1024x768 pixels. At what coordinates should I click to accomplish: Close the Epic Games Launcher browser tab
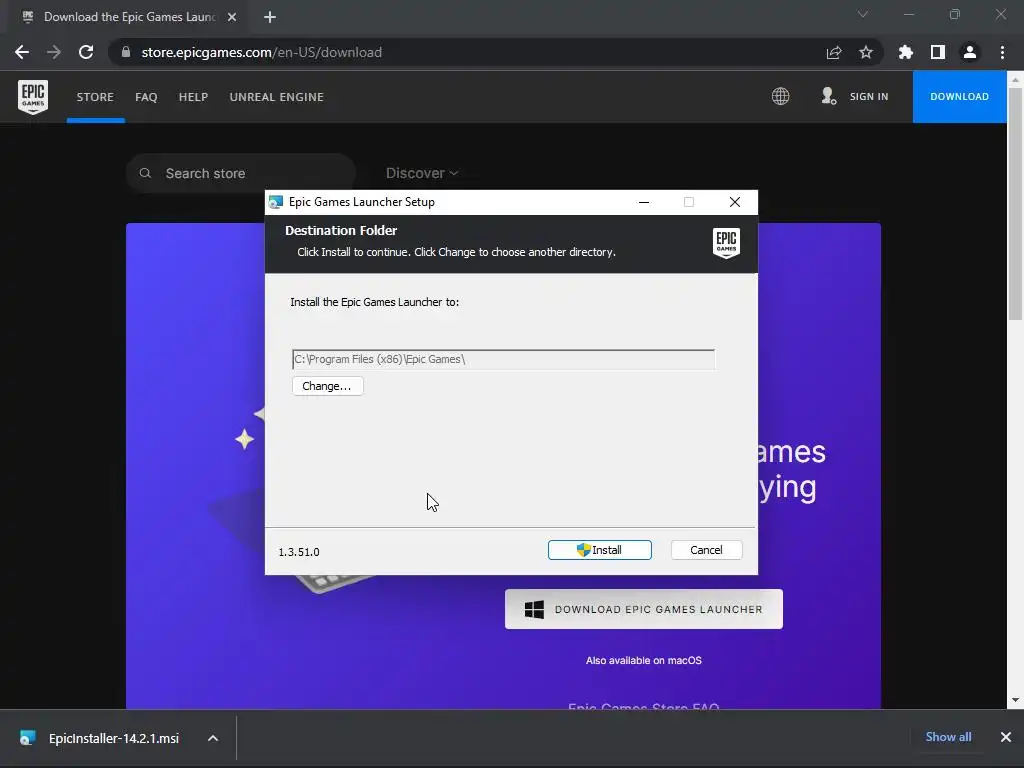(x=232, y=17)
